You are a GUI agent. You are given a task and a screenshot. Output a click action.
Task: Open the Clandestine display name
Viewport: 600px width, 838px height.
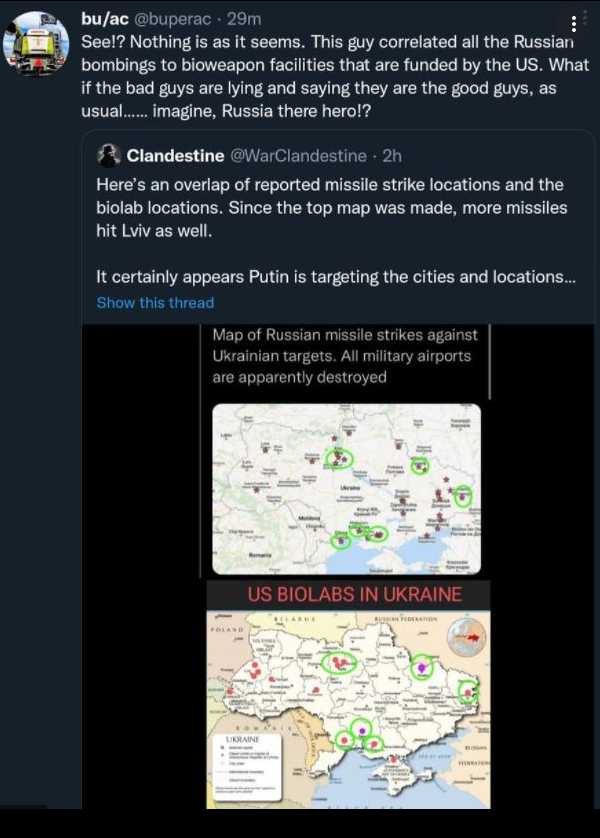175,156
